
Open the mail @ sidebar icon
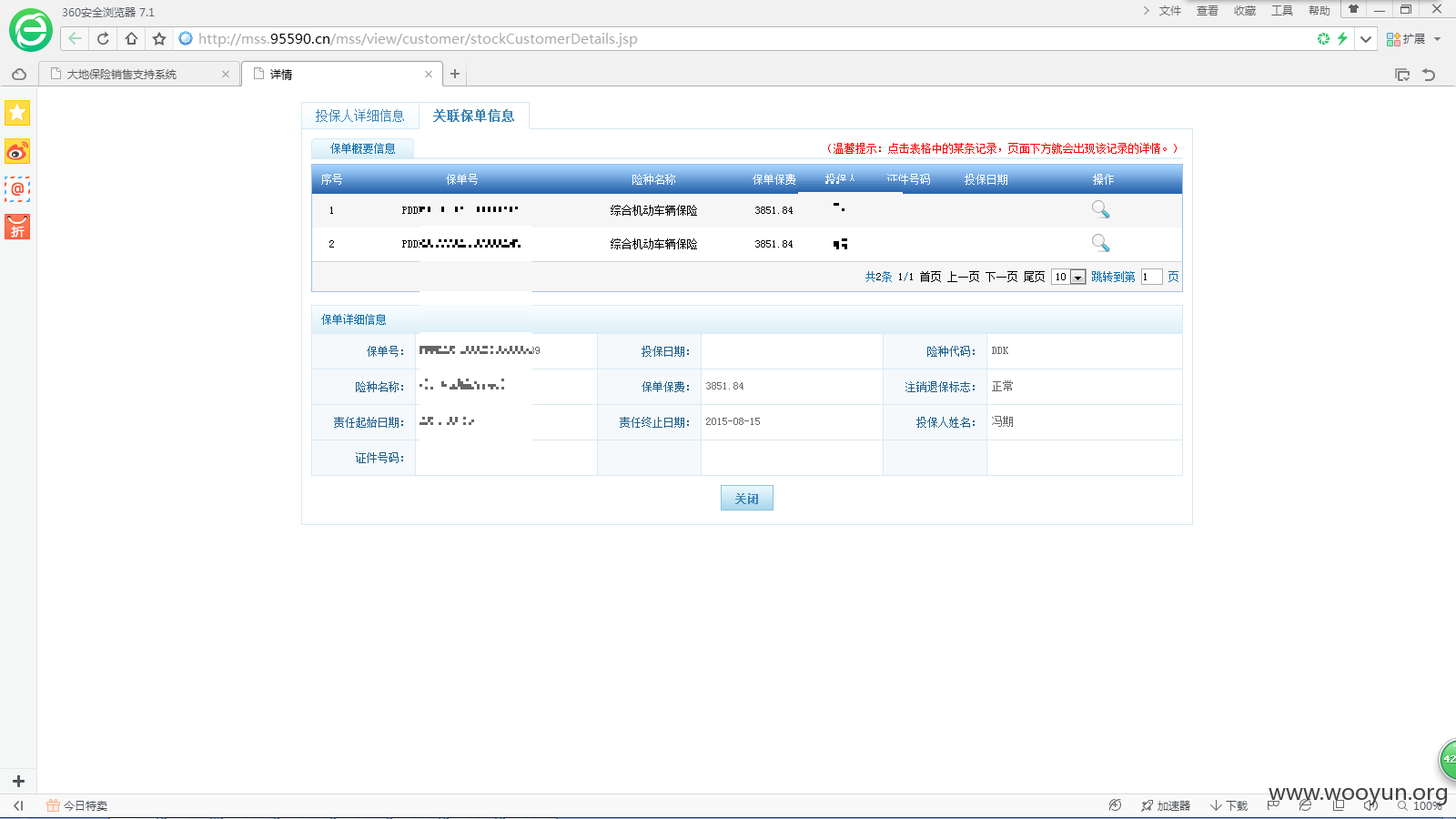coord(17,189)
